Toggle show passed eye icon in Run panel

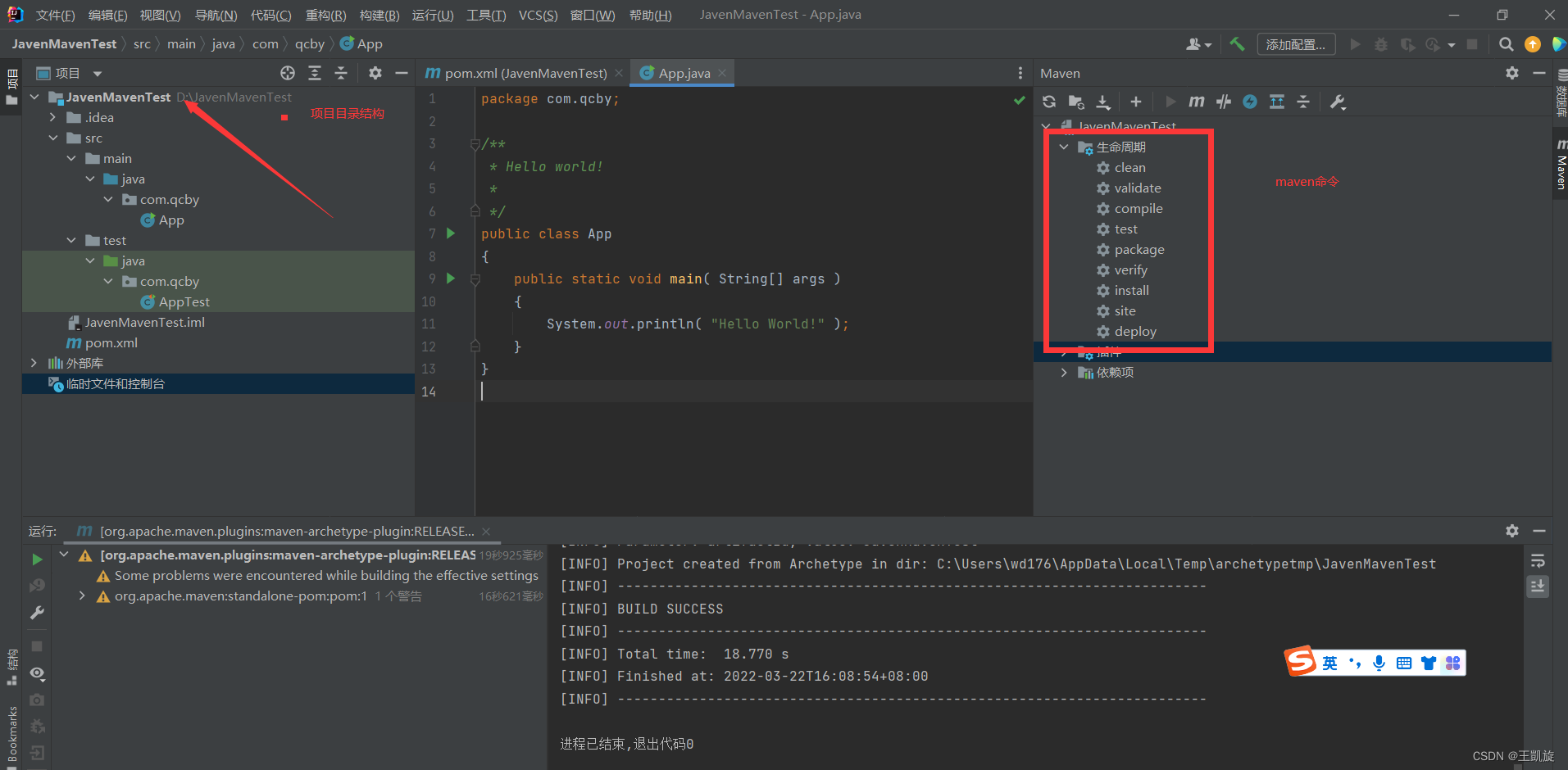pos(37,673)
